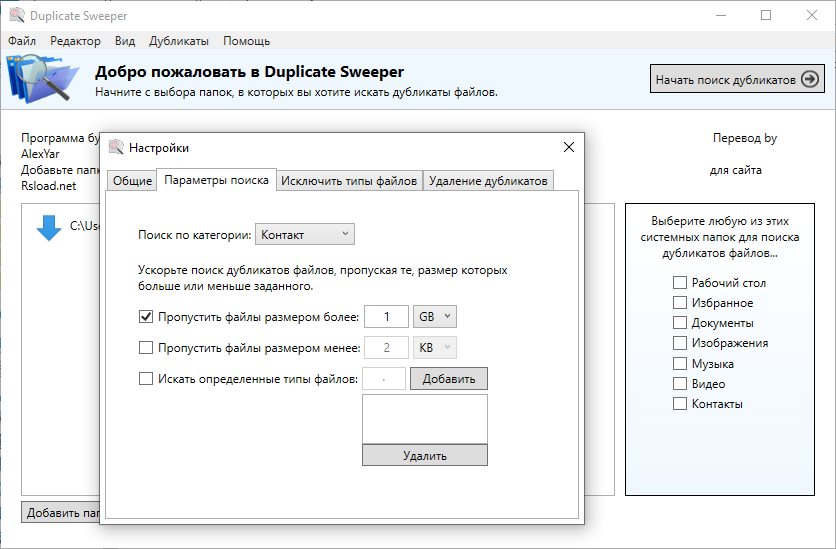Click the Добавить button
This screenshot has width=836, height=549.
pyautogui.click(x=448, y=378)
